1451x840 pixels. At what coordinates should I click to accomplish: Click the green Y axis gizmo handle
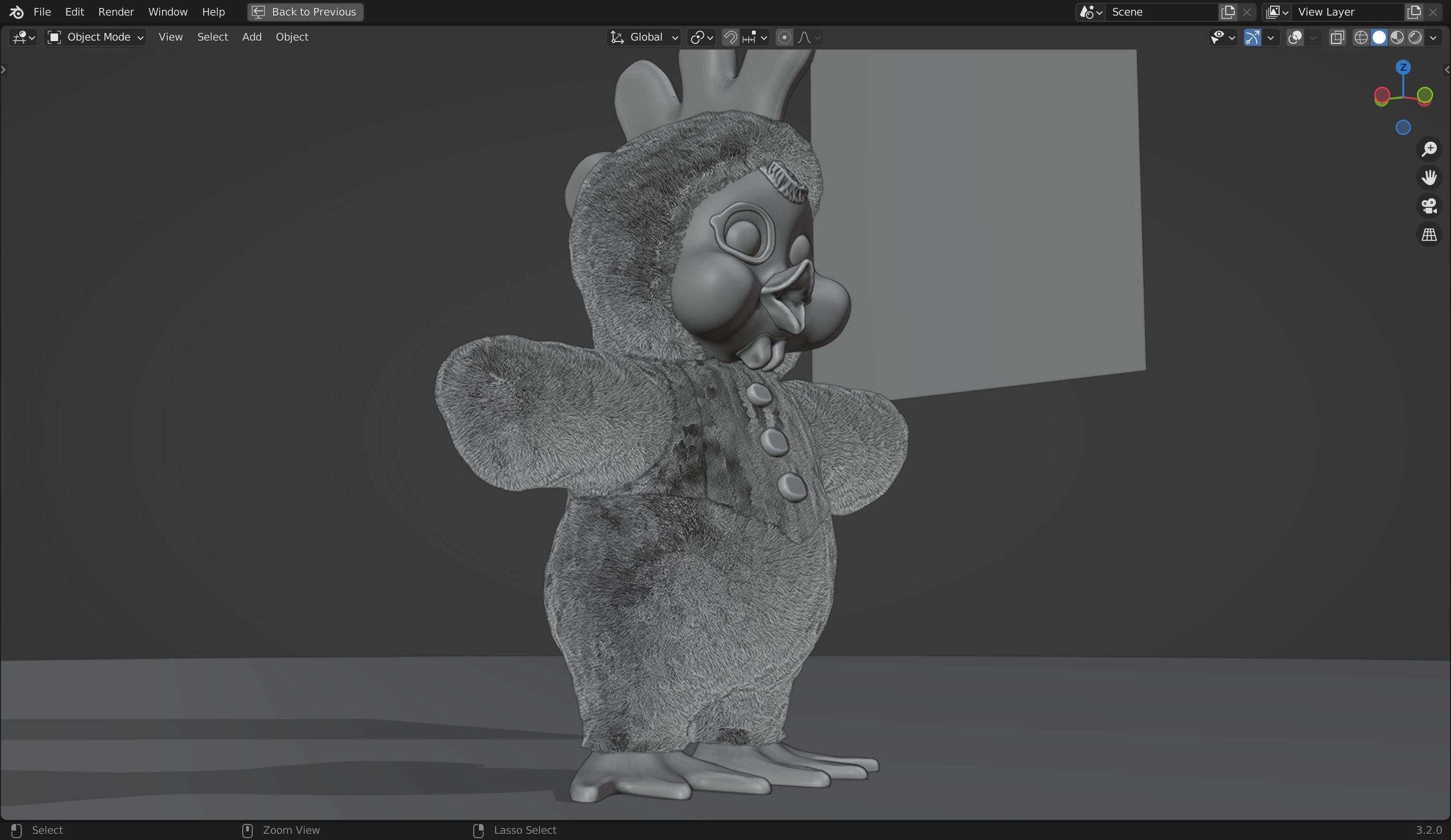[1425, 95]
